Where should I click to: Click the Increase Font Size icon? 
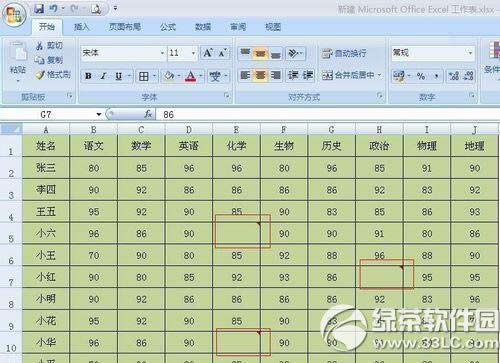(208, 53)
